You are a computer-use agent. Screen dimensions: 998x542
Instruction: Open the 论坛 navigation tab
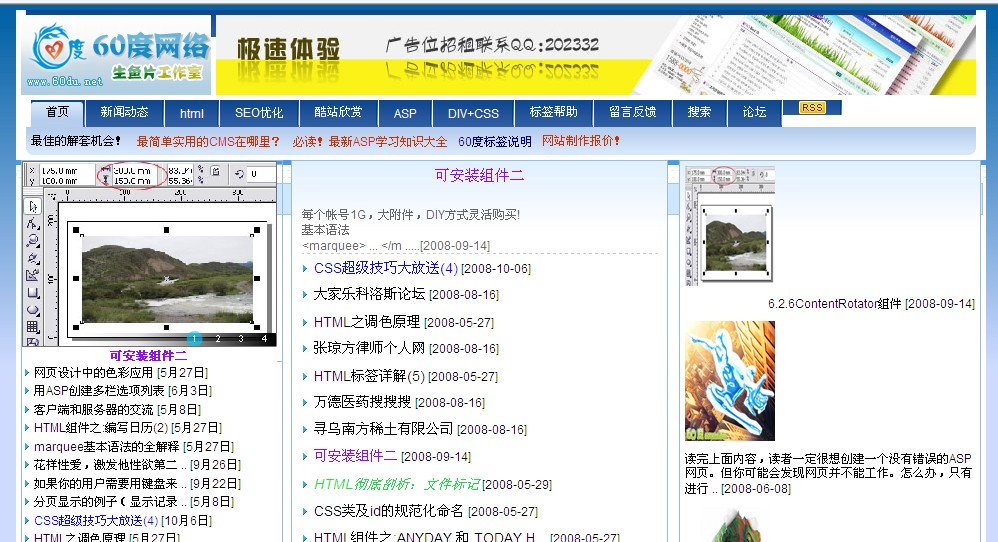pos(754,113)
